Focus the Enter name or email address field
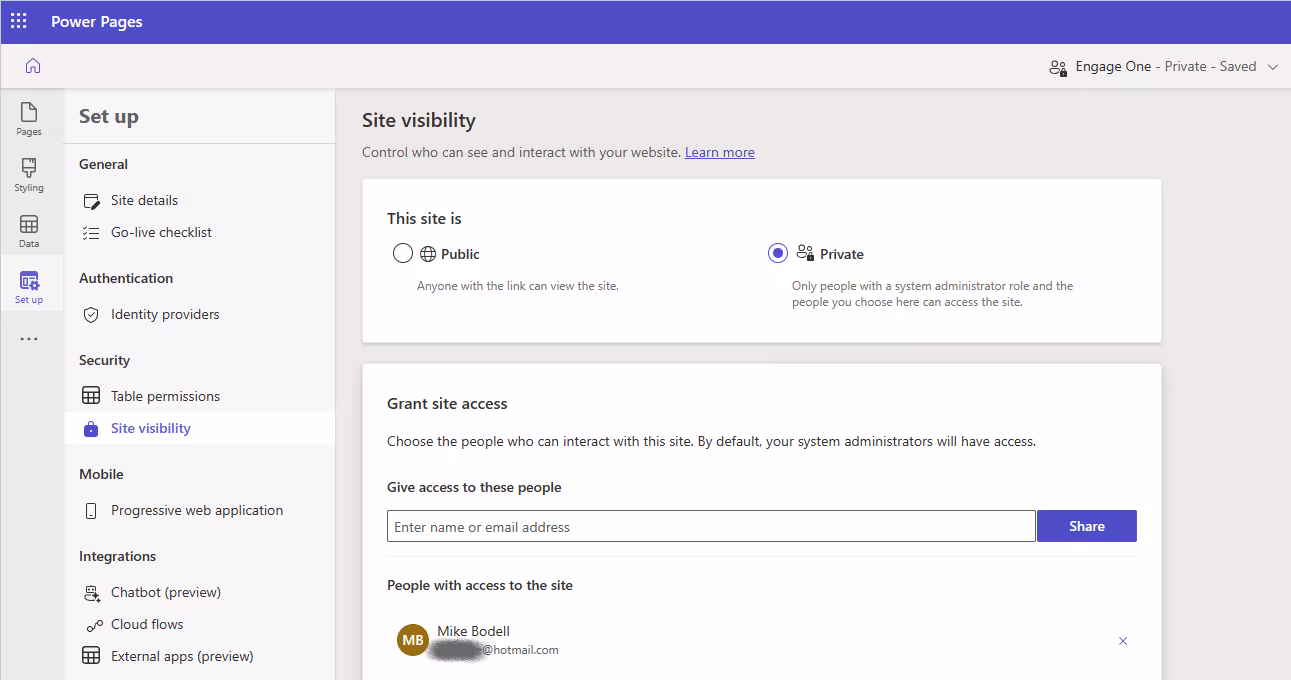The height and width of the screenshot is (680, 1291). (x=711, y=526)
